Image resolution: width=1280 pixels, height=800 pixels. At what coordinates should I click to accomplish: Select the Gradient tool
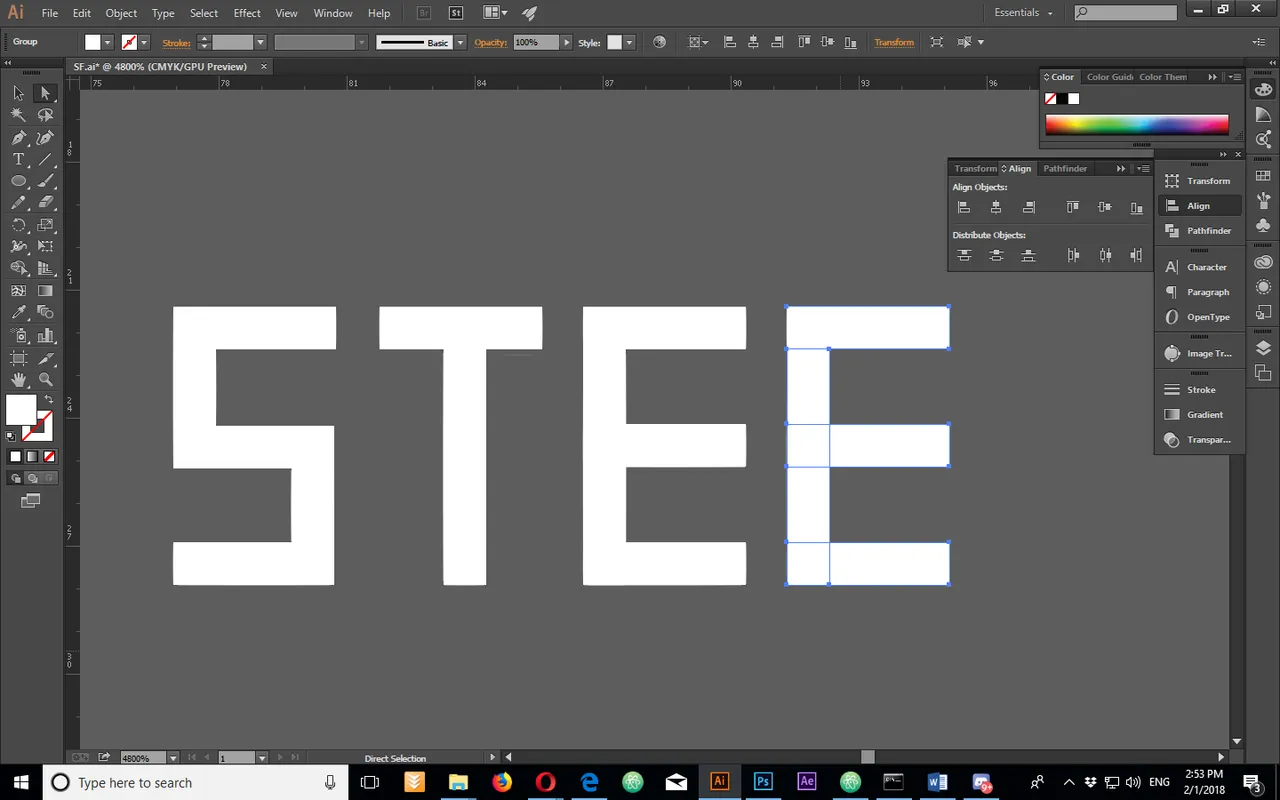coord(45,291)
